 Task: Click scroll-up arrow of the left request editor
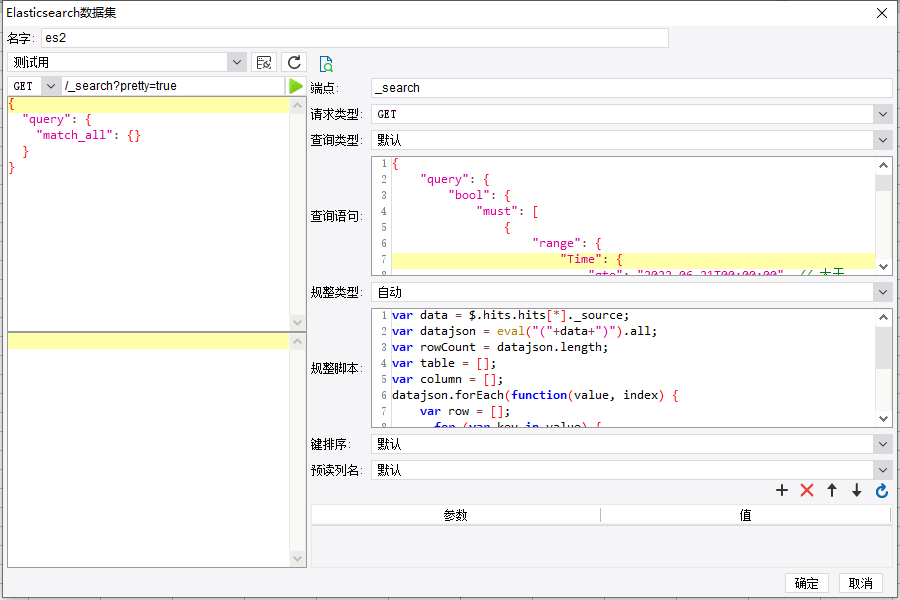[297, 106]
